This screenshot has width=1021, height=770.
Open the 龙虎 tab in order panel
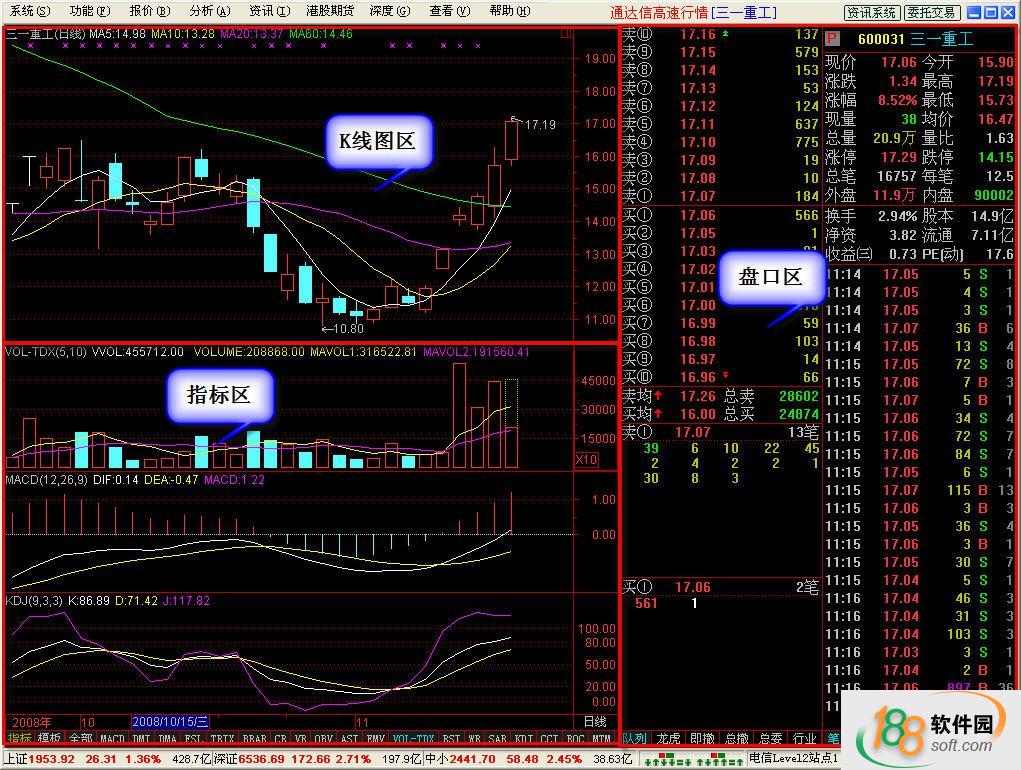pyautogui.click(x=667, y=738)
